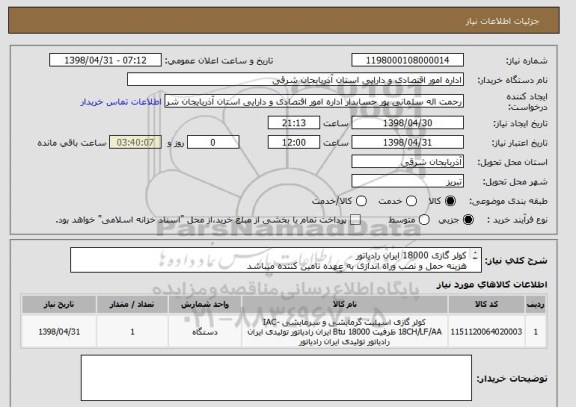Image resolution: width=576 pixels, height=407 pixels.
Task: Click the نام دستگاه خریدار field
Action: tap(295, 80)
